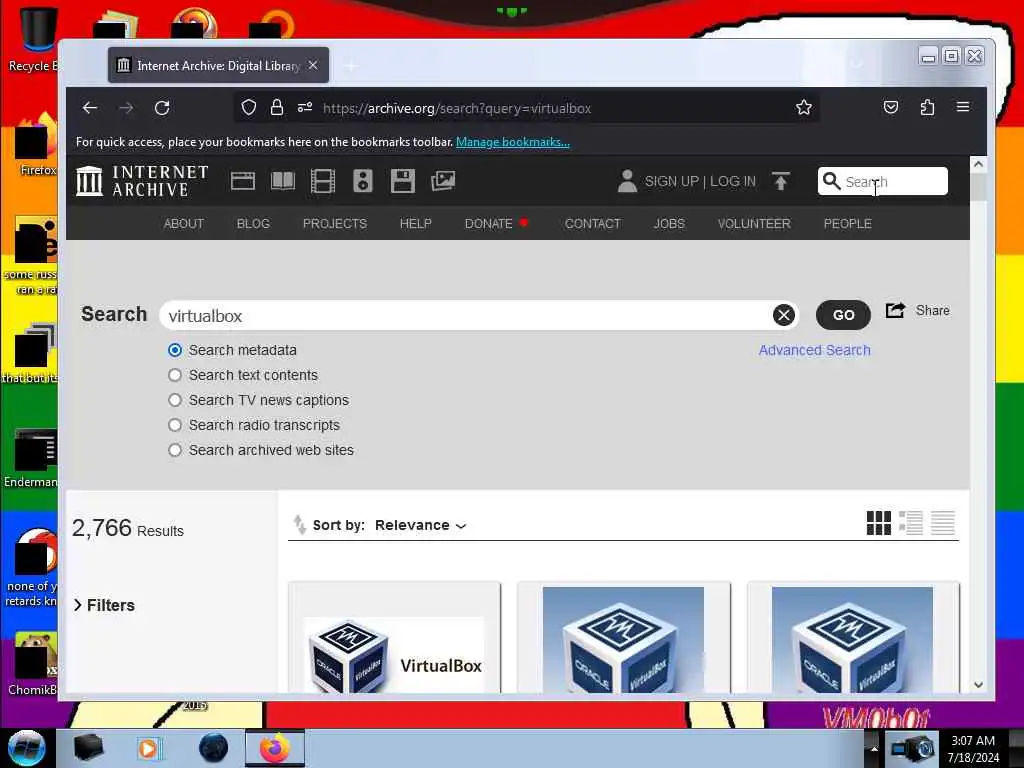Open the Advanced Search link
The width and height of the screenshot is (1024, 768).
[x=814, y=350]
